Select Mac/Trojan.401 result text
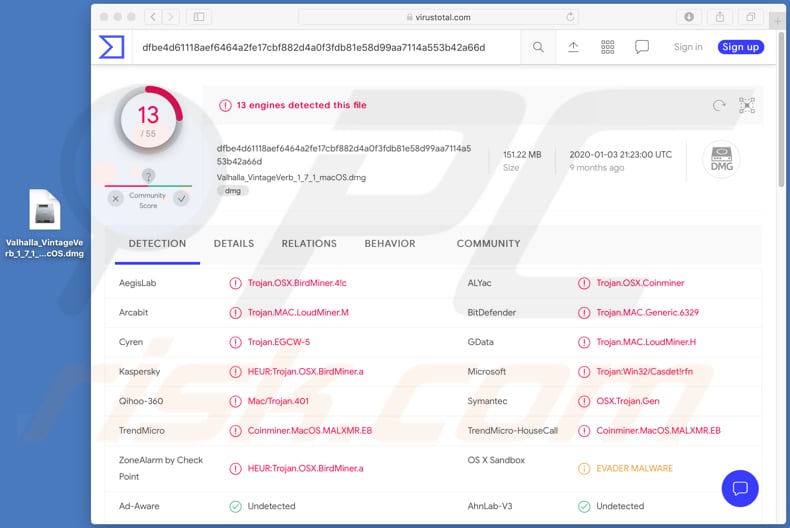Viewport: 790px width, 528px height. (x=278, y=401)
